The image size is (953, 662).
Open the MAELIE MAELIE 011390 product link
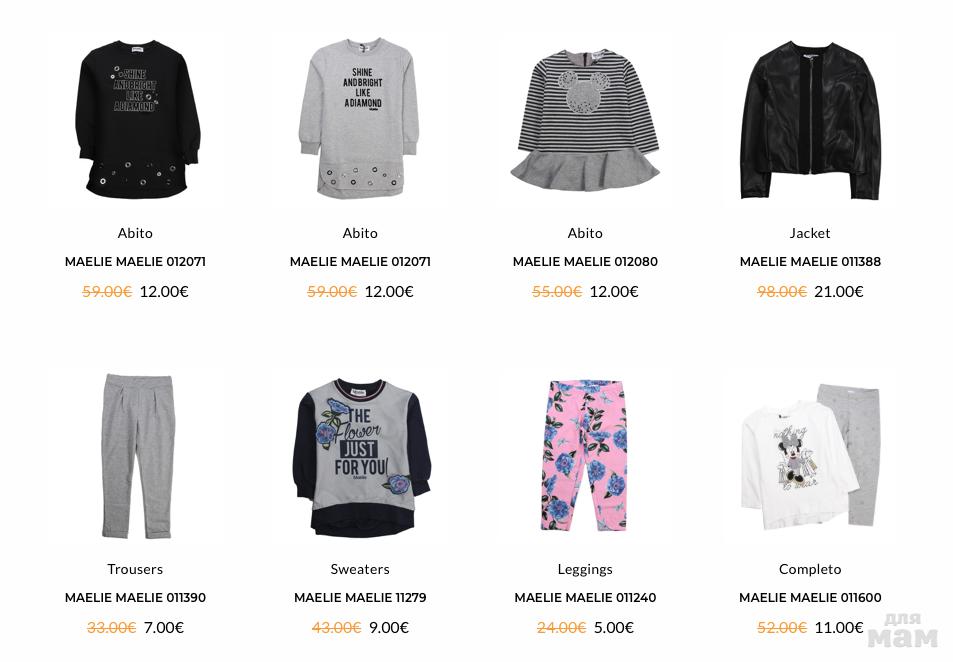[136, 598]
